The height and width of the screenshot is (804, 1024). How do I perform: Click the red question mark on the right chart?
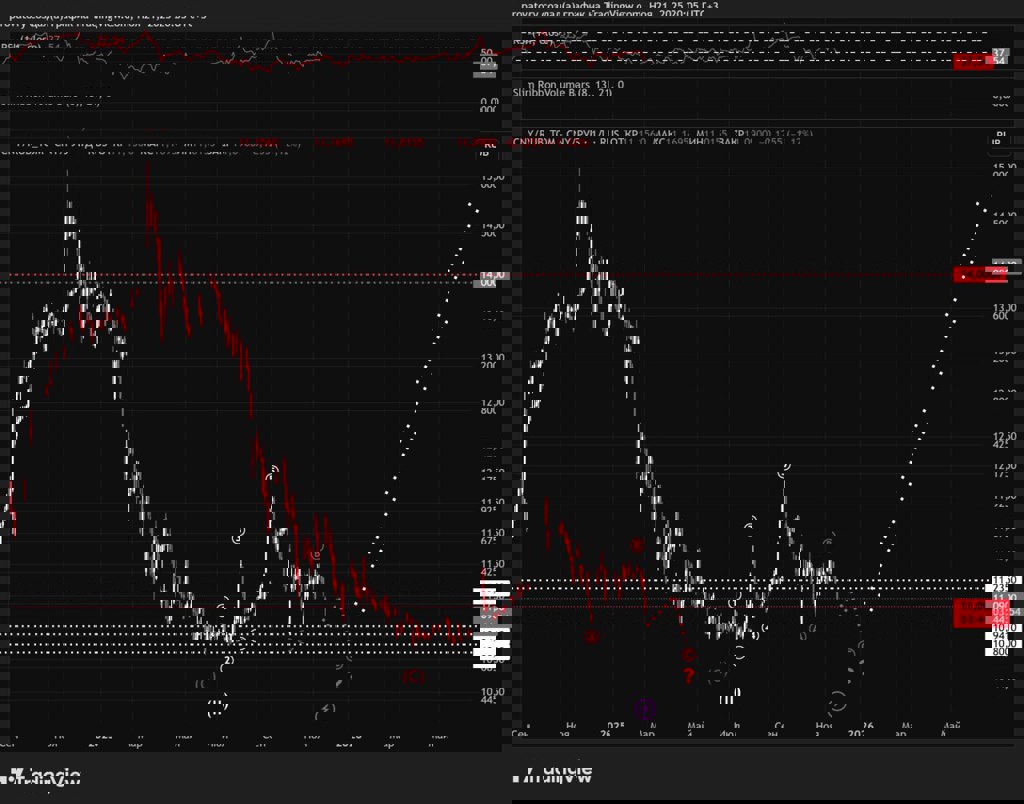[x=688, y=675]
